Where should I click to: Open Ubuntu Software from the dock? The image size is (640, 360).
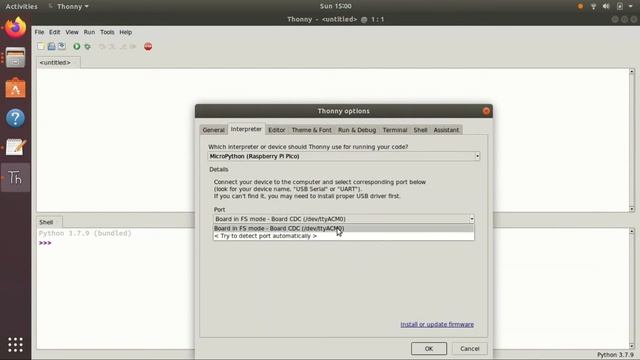[x=16, y=88]
